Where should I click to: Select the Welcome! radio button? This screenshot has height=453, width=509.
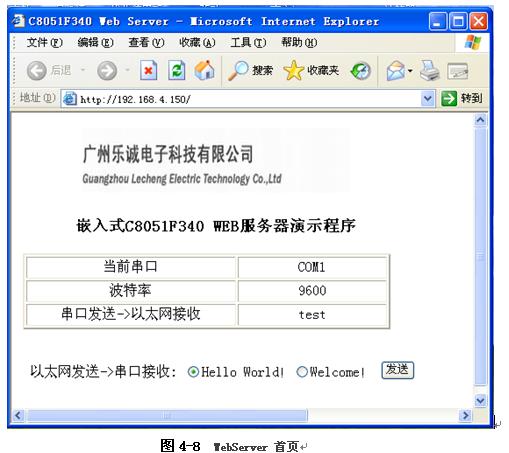(302, 372)
